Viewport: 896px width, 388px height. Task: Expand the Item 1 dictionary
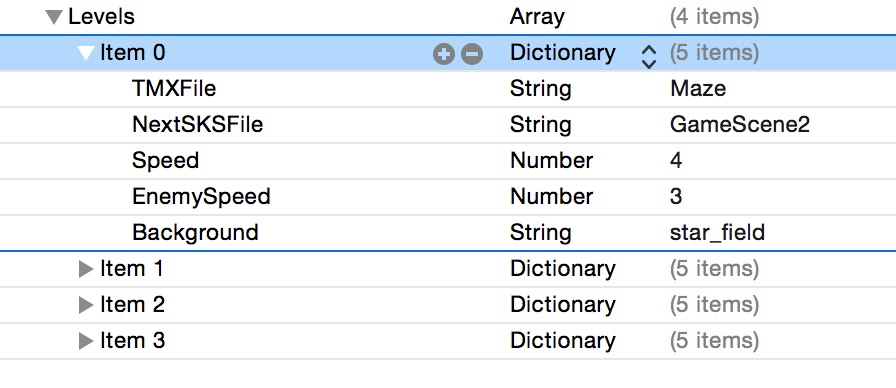[86, 269]
